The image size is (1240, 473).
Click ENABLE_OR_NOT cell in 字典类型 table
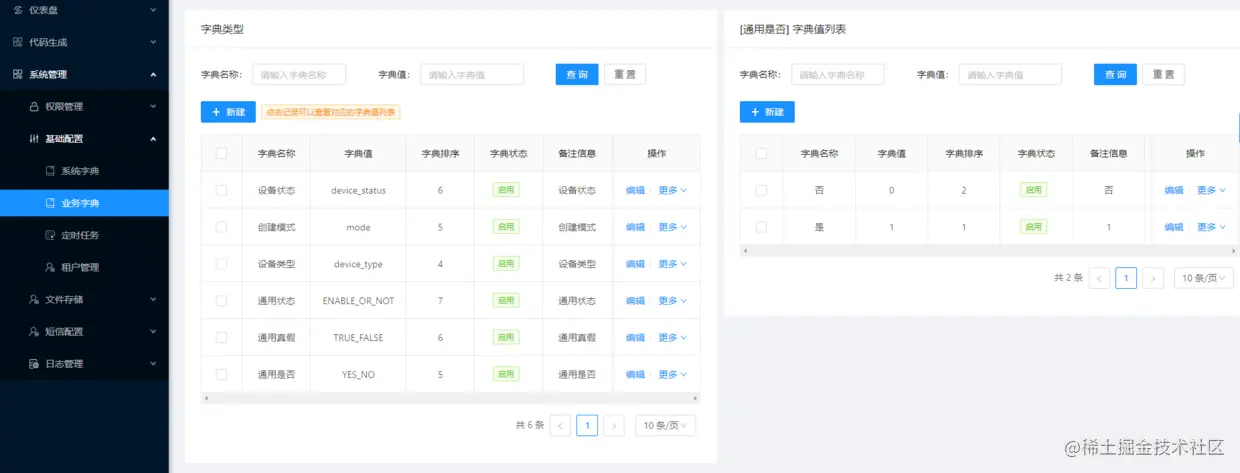(x=358, y=300)
